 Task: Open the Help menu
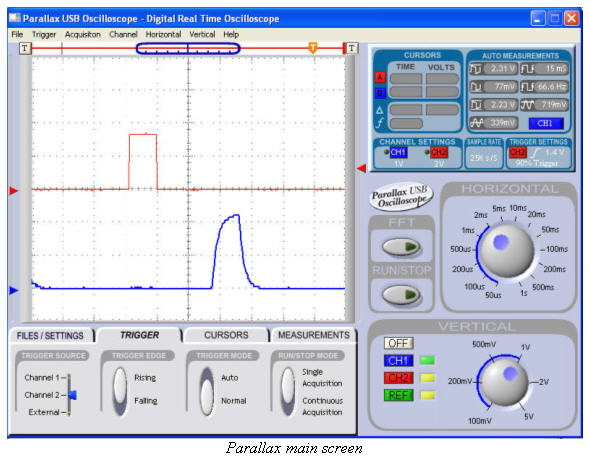pos(231,35)
